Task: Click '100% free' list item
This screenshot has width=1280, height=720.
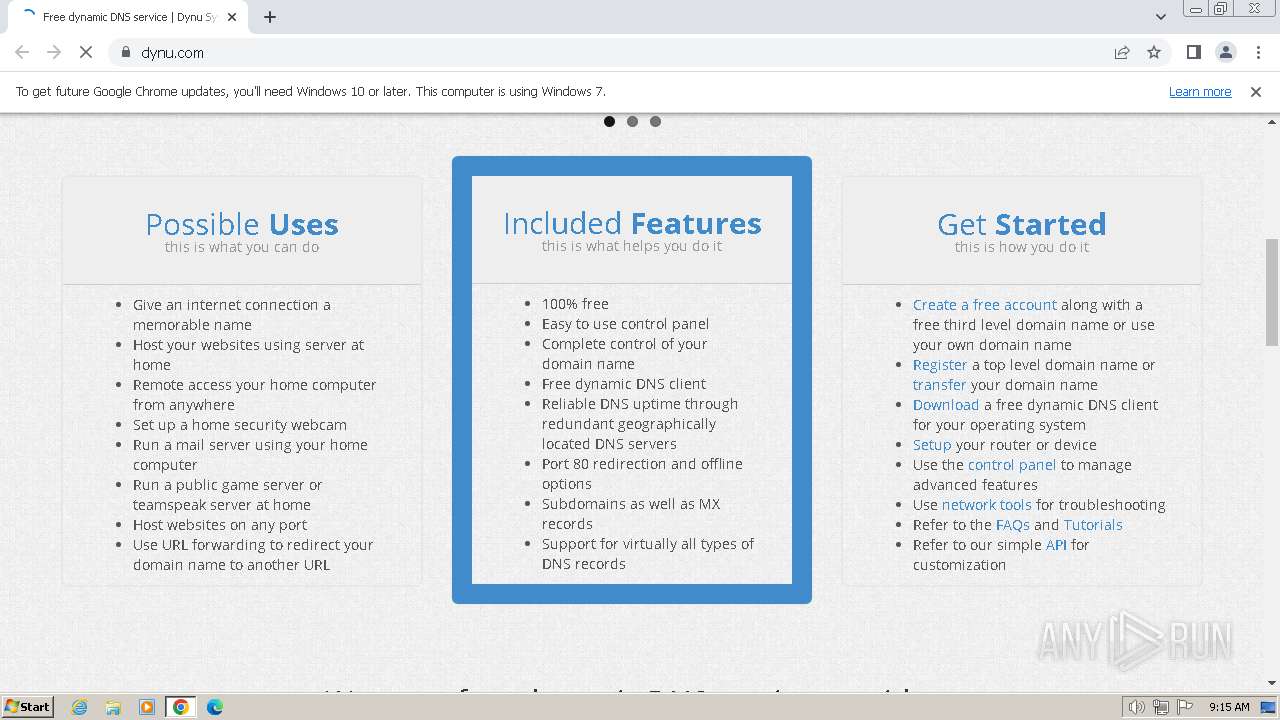Action: pyautogui.click(x=575, y=304)
